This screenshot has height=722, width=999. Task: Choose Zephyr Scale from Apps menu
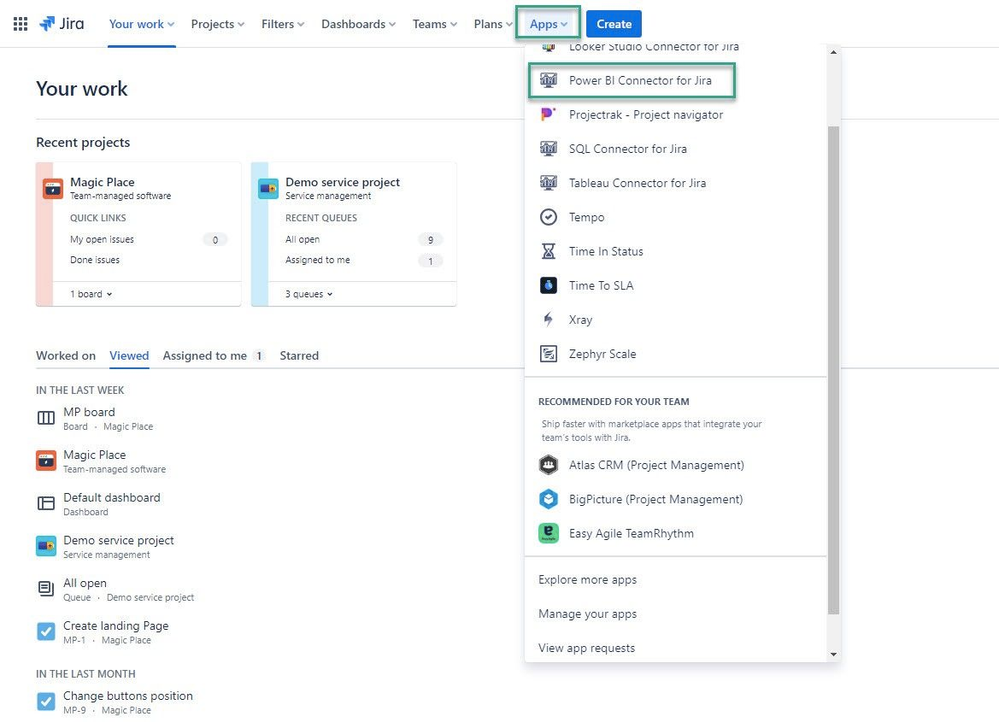[676, 354]
